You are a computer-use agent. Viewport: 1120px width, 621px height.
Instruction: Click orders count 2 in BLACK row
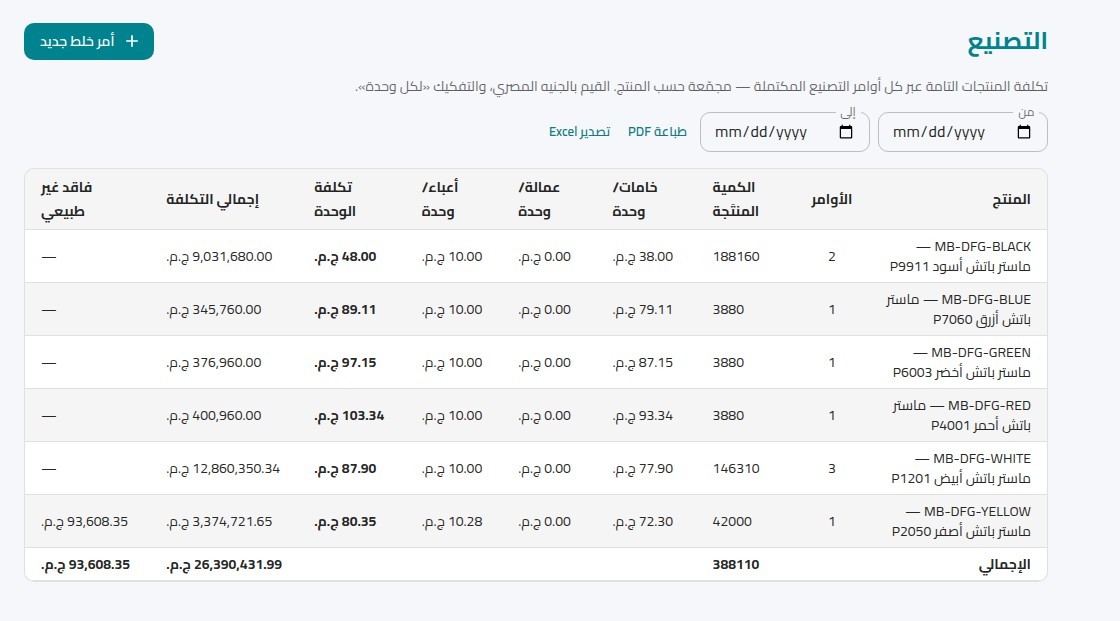click(831, 257)
